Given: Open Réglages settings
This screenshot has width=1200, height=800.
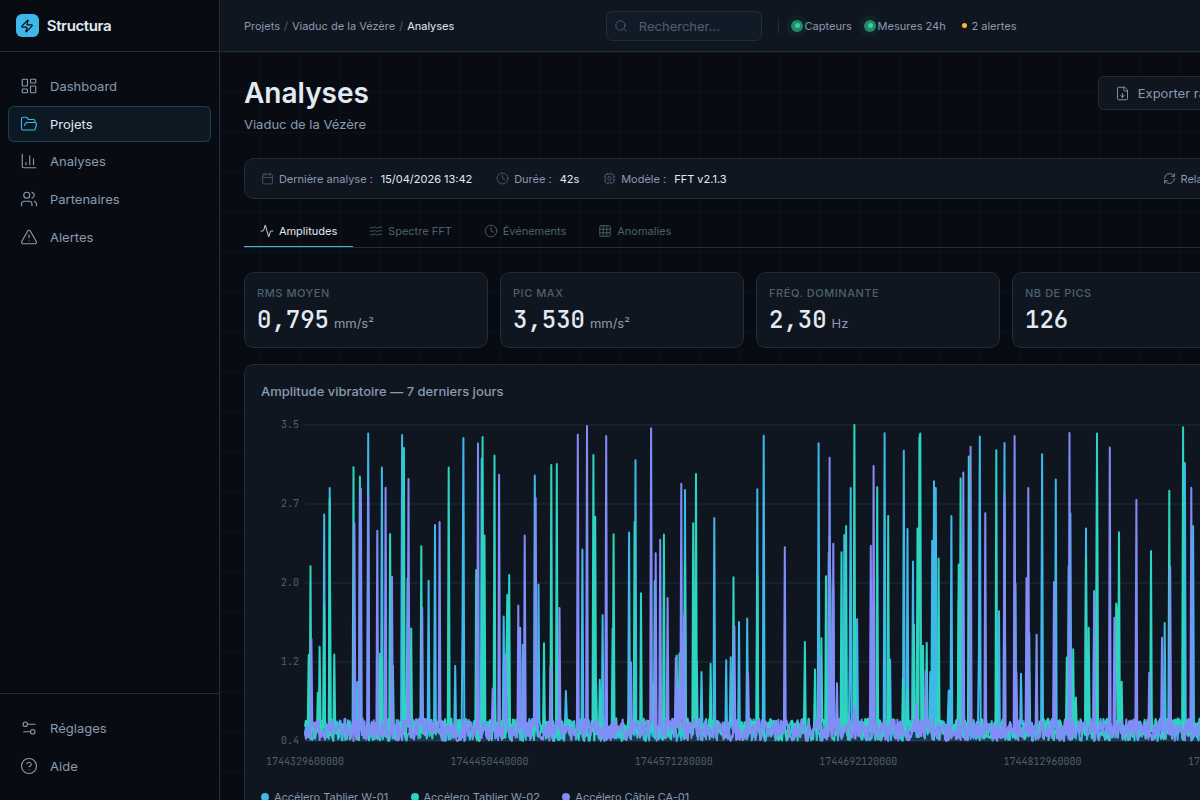Looking at the screenshot, I should 109,729.
